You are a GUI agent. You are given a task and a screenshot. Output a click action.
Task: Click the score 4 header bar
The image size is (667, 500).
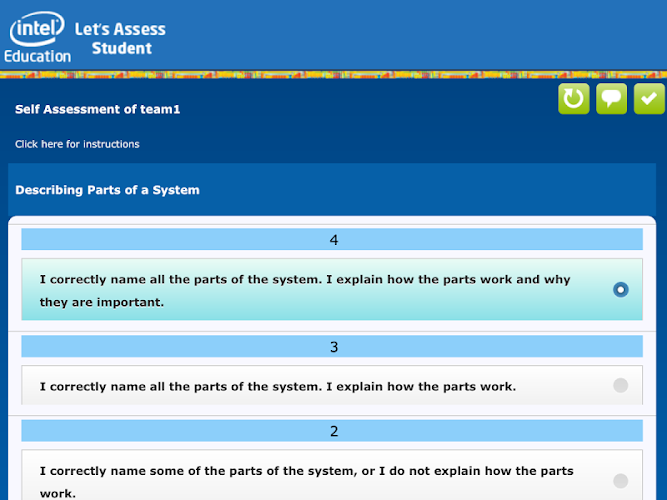(332, 240)
